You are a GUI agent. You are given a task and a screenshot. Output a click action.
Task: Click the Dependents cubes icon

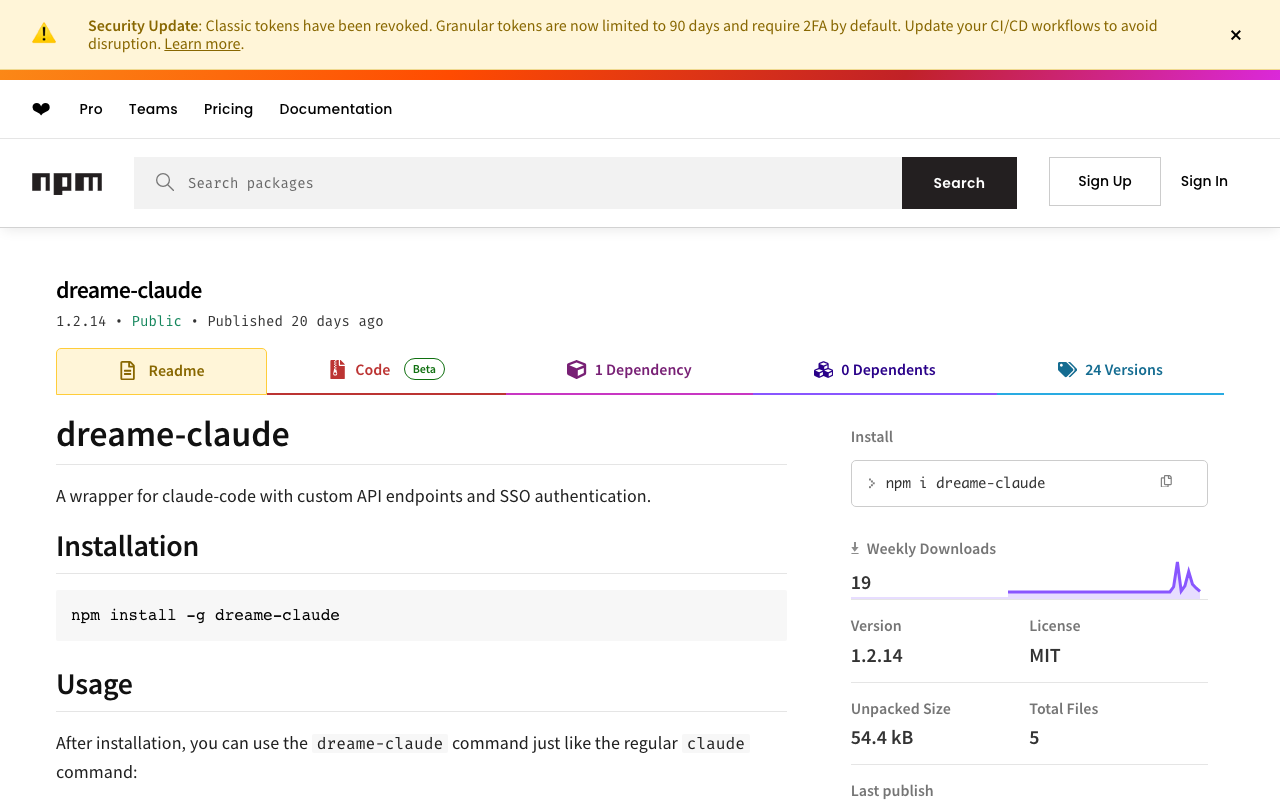click(x=823, y=370)
